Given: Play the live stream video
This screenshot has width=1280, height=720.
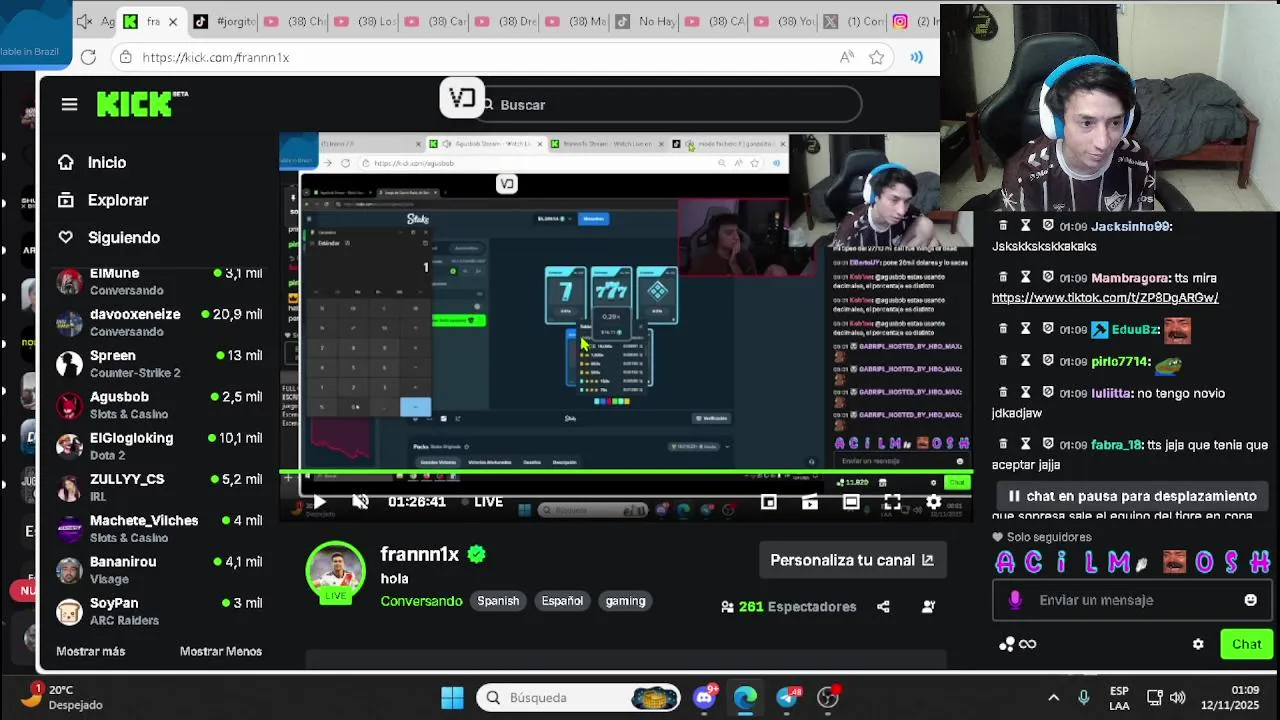Looking at the screenshot, I should point(319,502).
